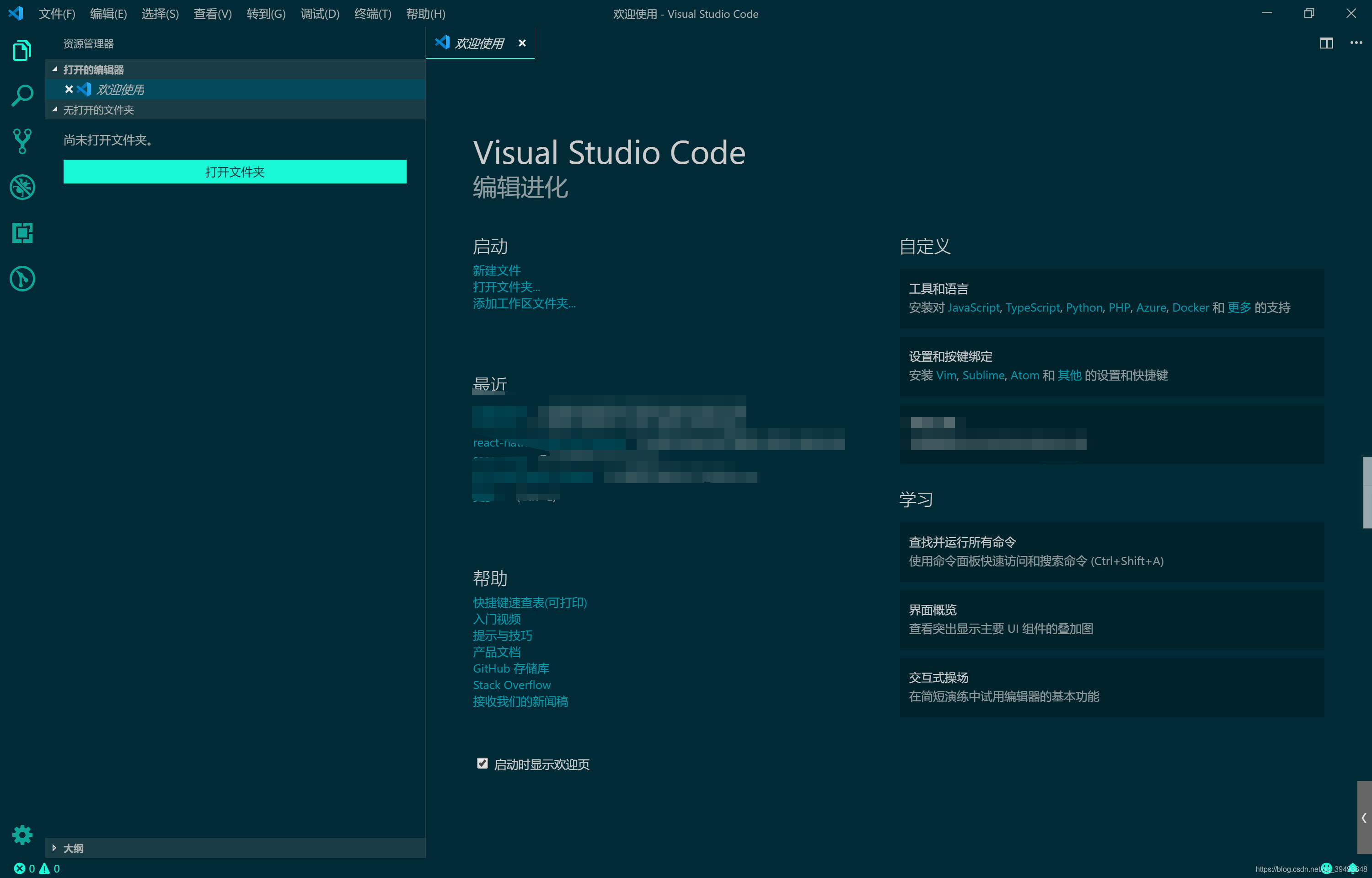Open the Search view in the activity bar
This screenshot has height=878, width=1372.
pyautogui.click(x=22, y=95)
